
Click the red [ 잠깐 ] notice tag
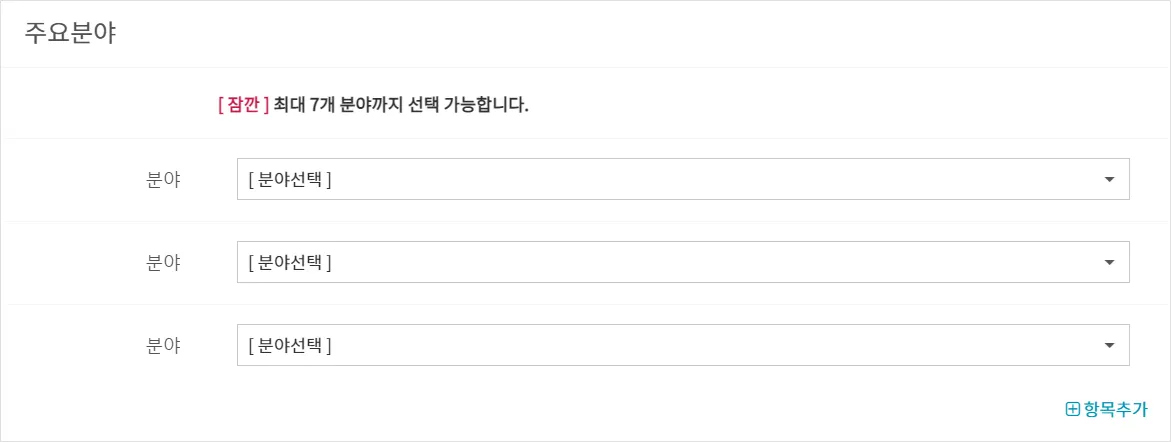243,105
